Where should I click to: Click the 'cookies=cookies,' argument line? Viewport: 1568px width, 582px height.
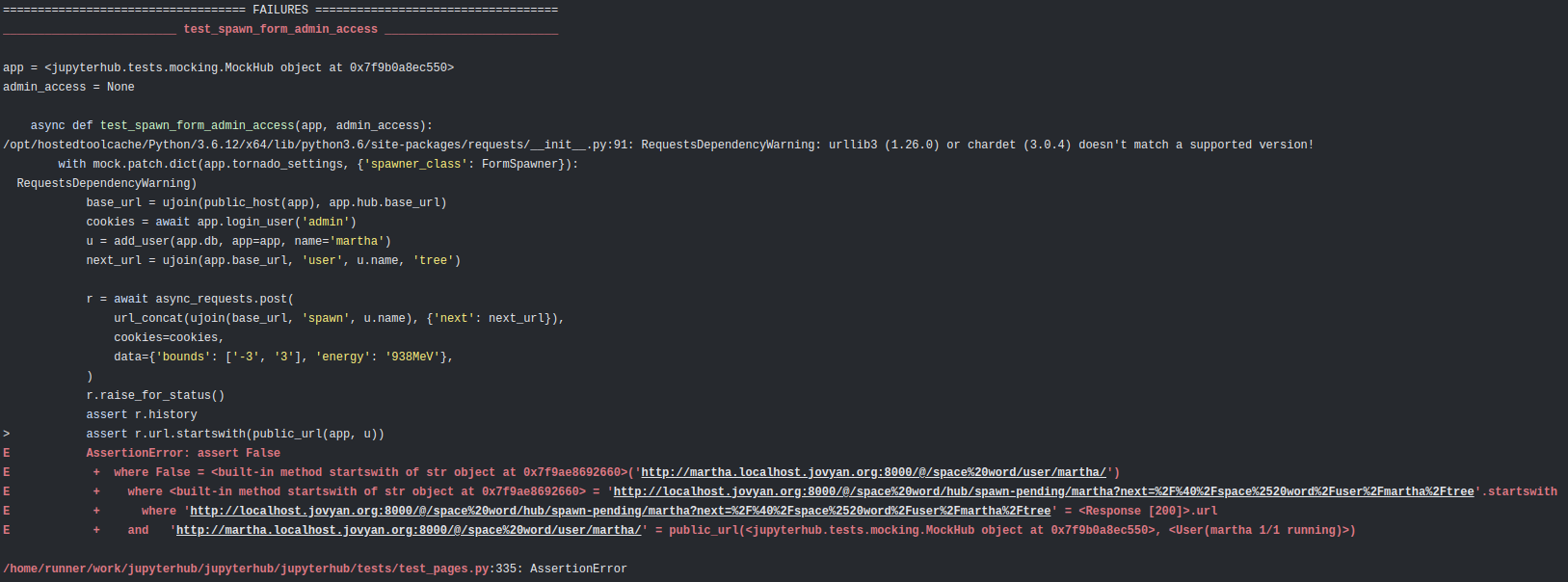[169, 337]
